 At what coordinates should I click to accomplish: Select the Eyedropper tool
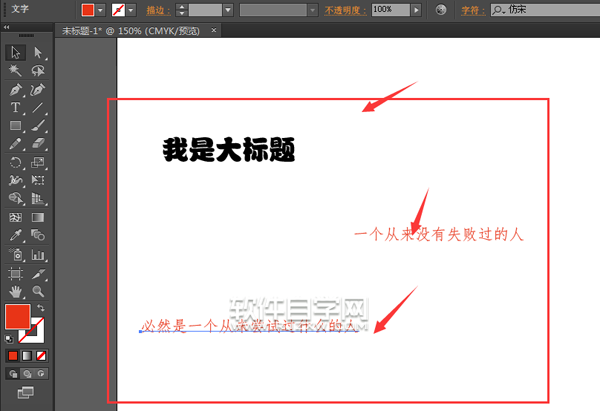15,235
